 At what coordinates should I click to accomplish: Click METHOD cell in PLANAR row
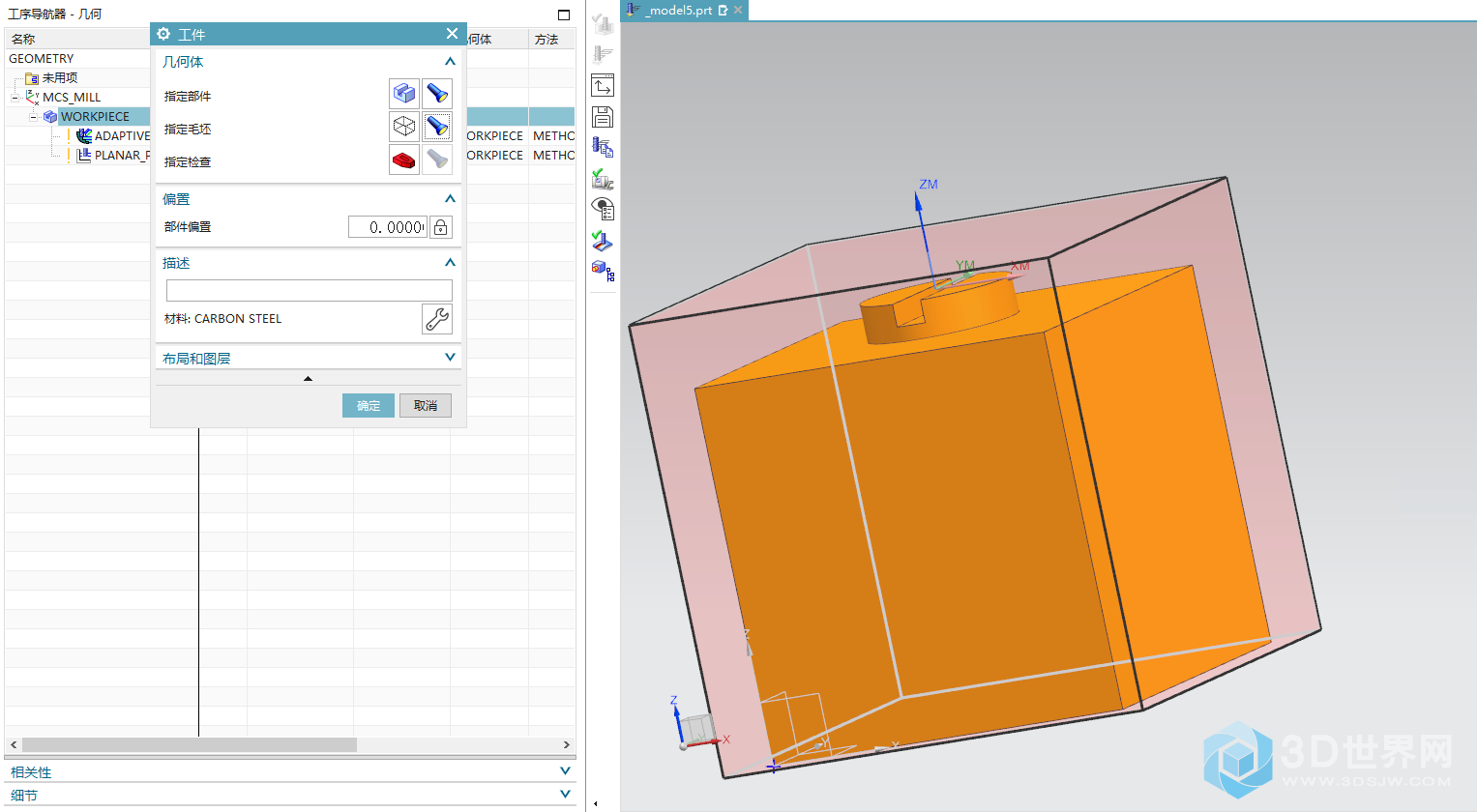coord(553,156)
